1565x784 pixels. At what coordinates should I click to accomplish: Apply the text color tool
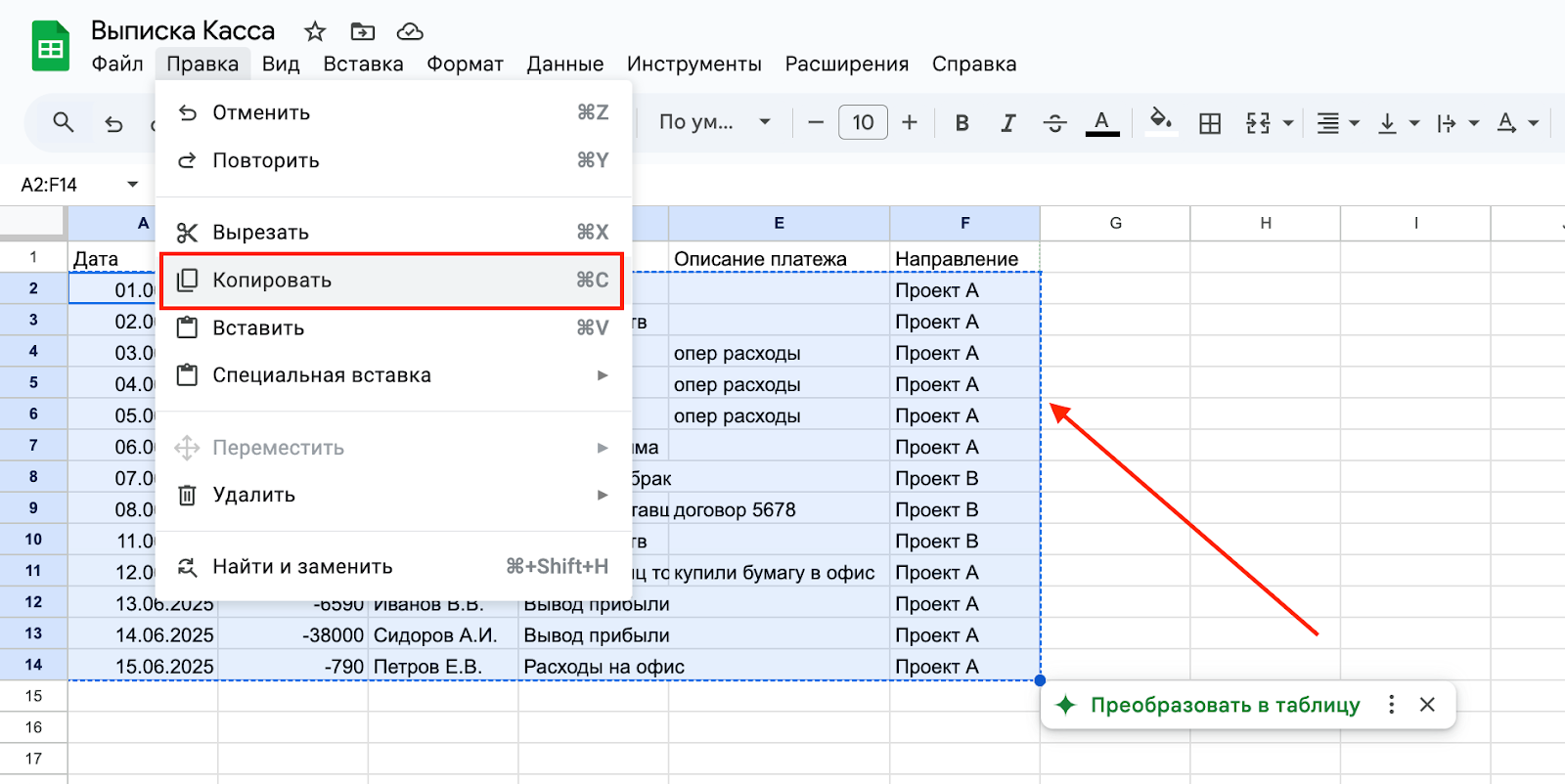pyautogui.click(x=1101, y=122)
